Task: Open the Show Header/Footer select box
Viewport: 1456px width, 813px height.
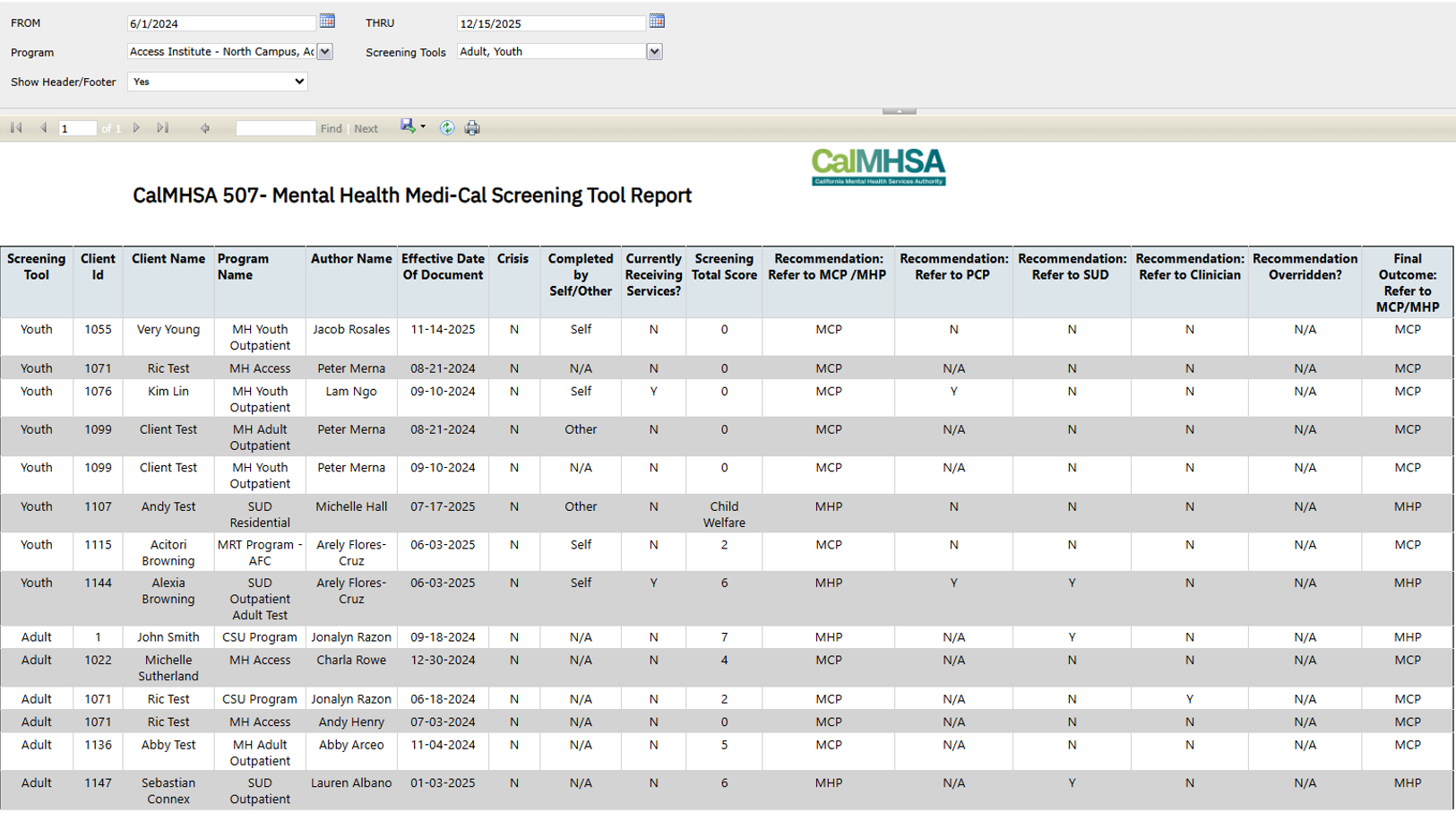Action: click(218, 82)
